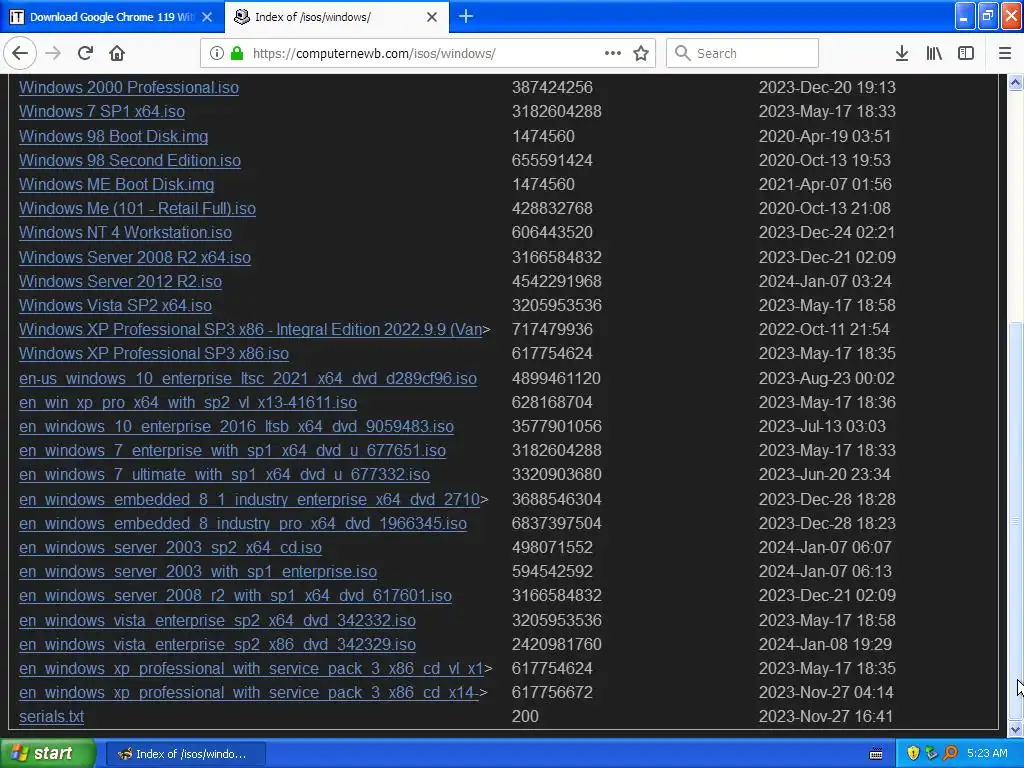The image size is (1024, 768).
Task: Download Windows 98 Second Edition.iso
Action: [130, 161]
